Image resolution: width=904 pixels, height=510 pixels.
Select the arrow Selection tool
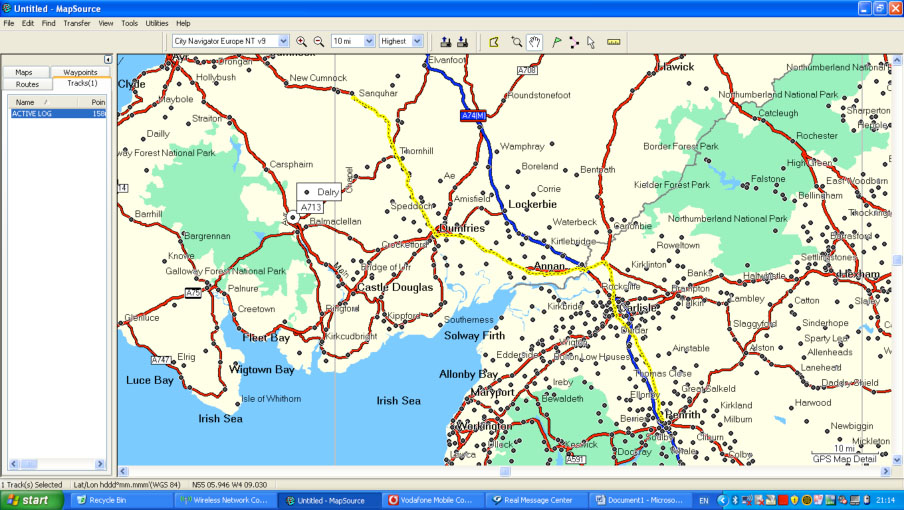(x=591, y=41)
